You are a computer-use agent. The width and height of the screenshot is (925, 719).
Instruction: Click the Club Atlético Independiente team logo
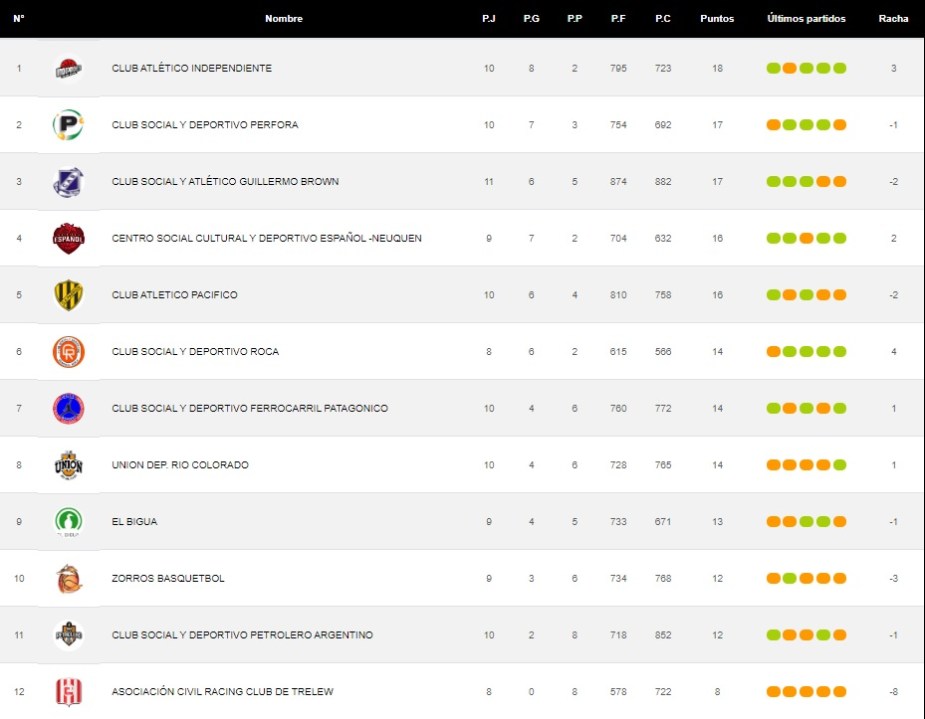point(68,68)
